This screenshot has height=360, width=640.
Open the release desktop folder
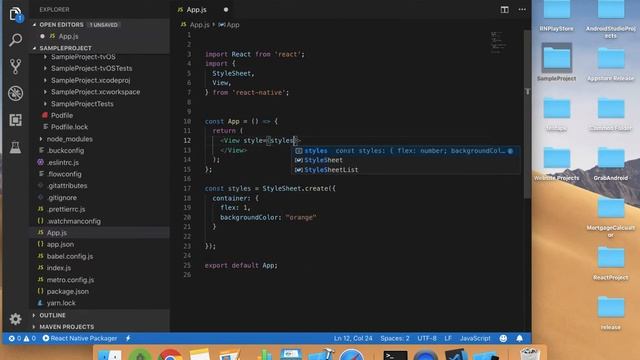(611, 313)
